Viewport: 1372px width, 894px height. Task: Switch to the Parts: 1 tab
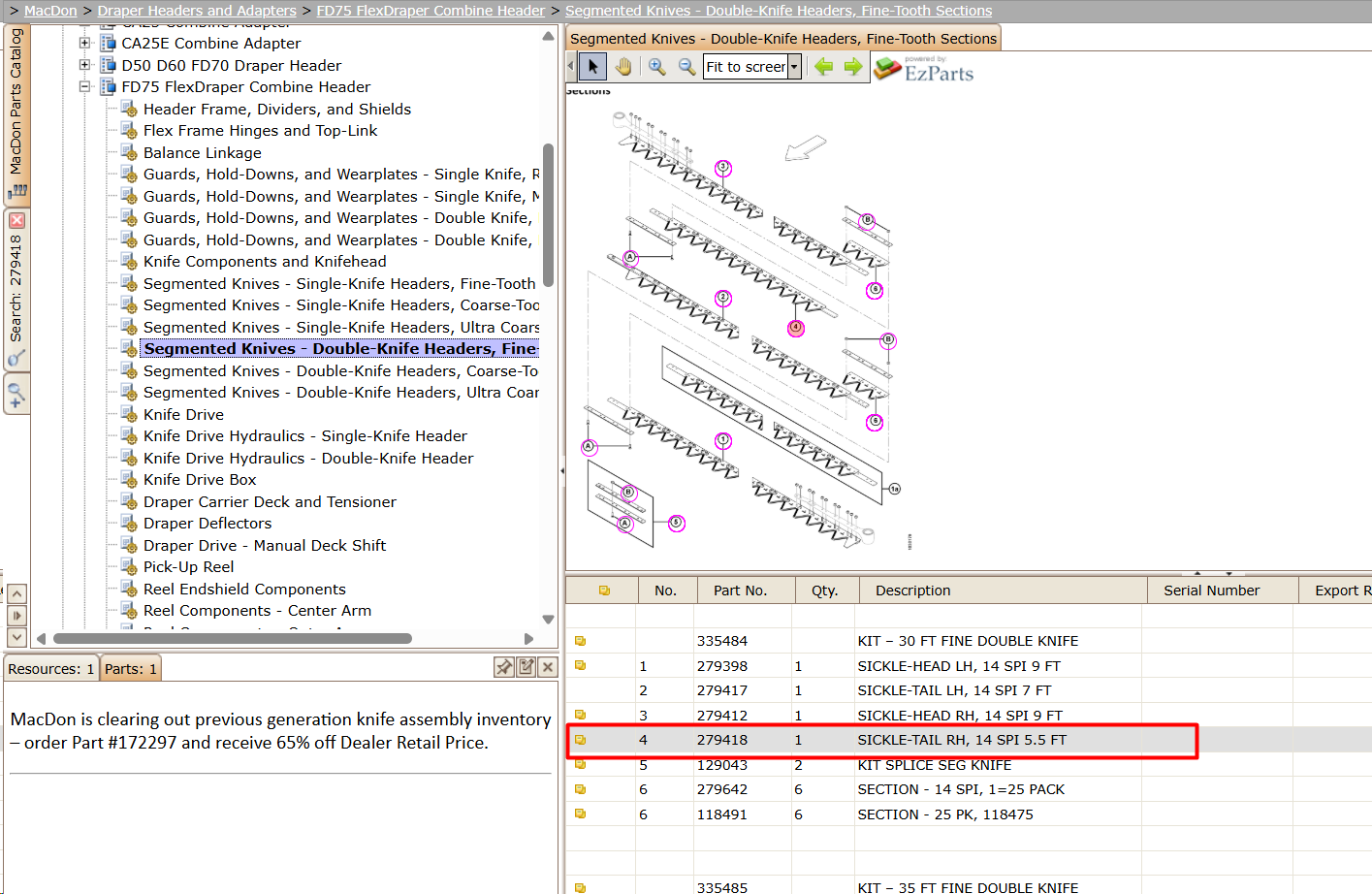[131, 669]
